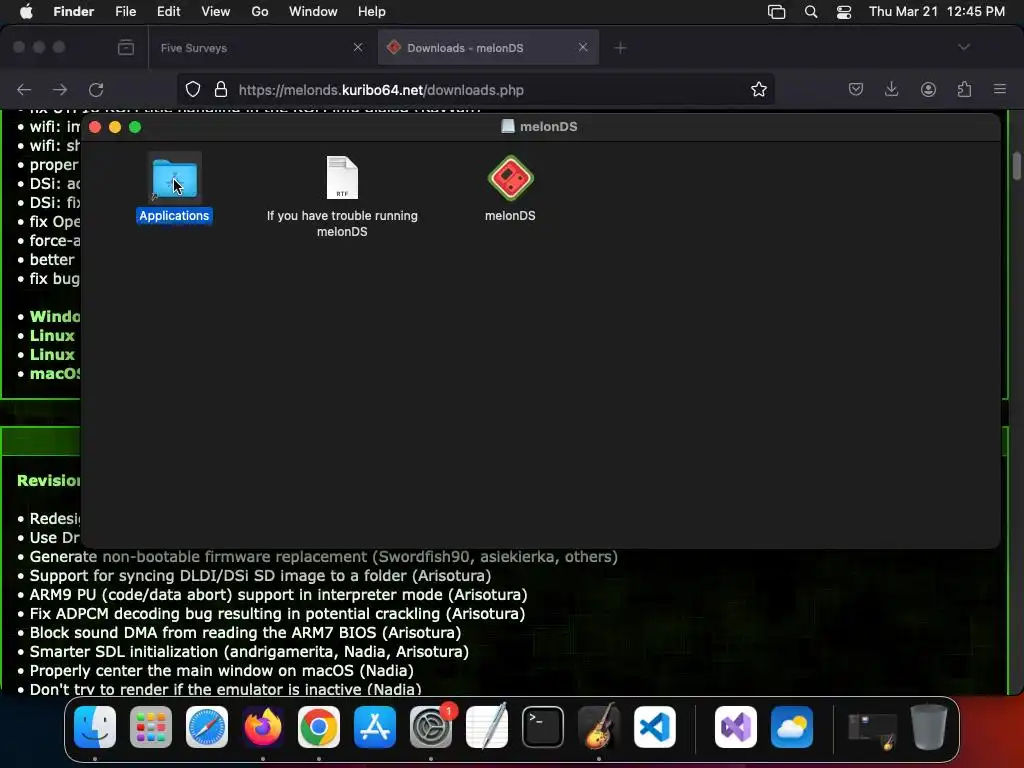Open the Edit menu
This screenshot has width=1024, height=768.
168,12
